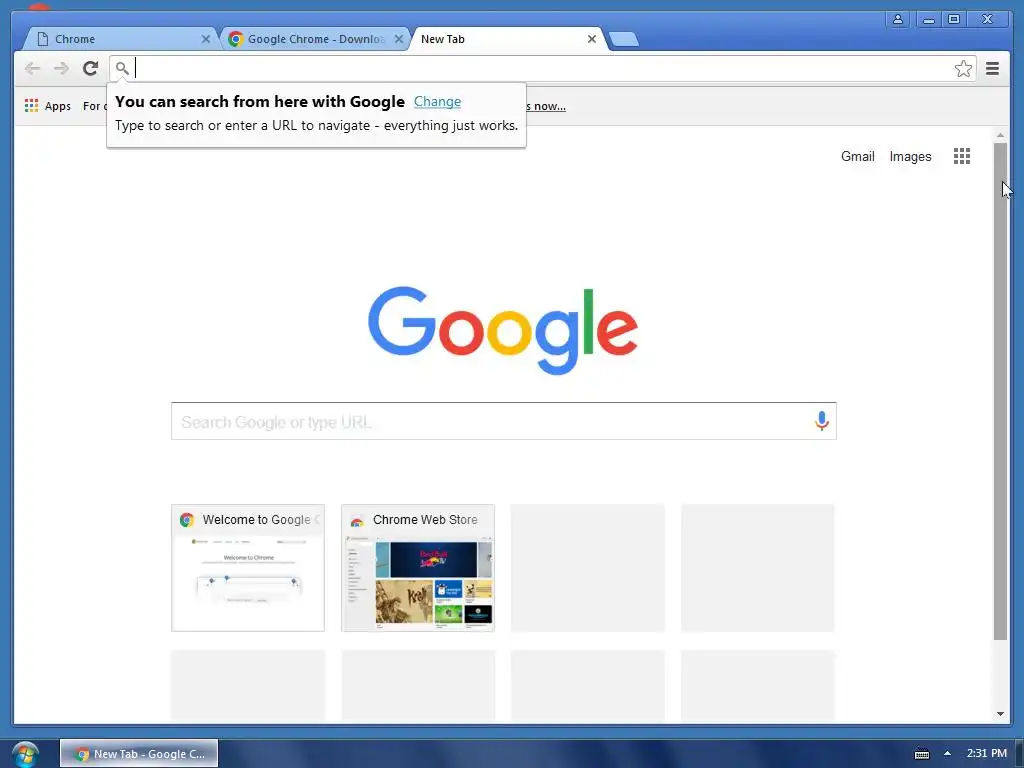Viewport: 1024px width, 768px height.
Task: Click the Google logo
Action: coord(503,330)
